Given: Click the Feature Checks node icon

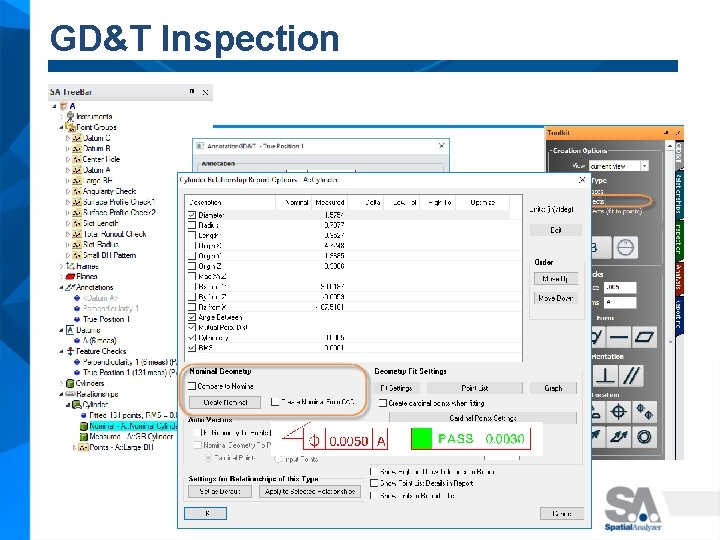Looking at the screenshot, I should pos(70,351).
